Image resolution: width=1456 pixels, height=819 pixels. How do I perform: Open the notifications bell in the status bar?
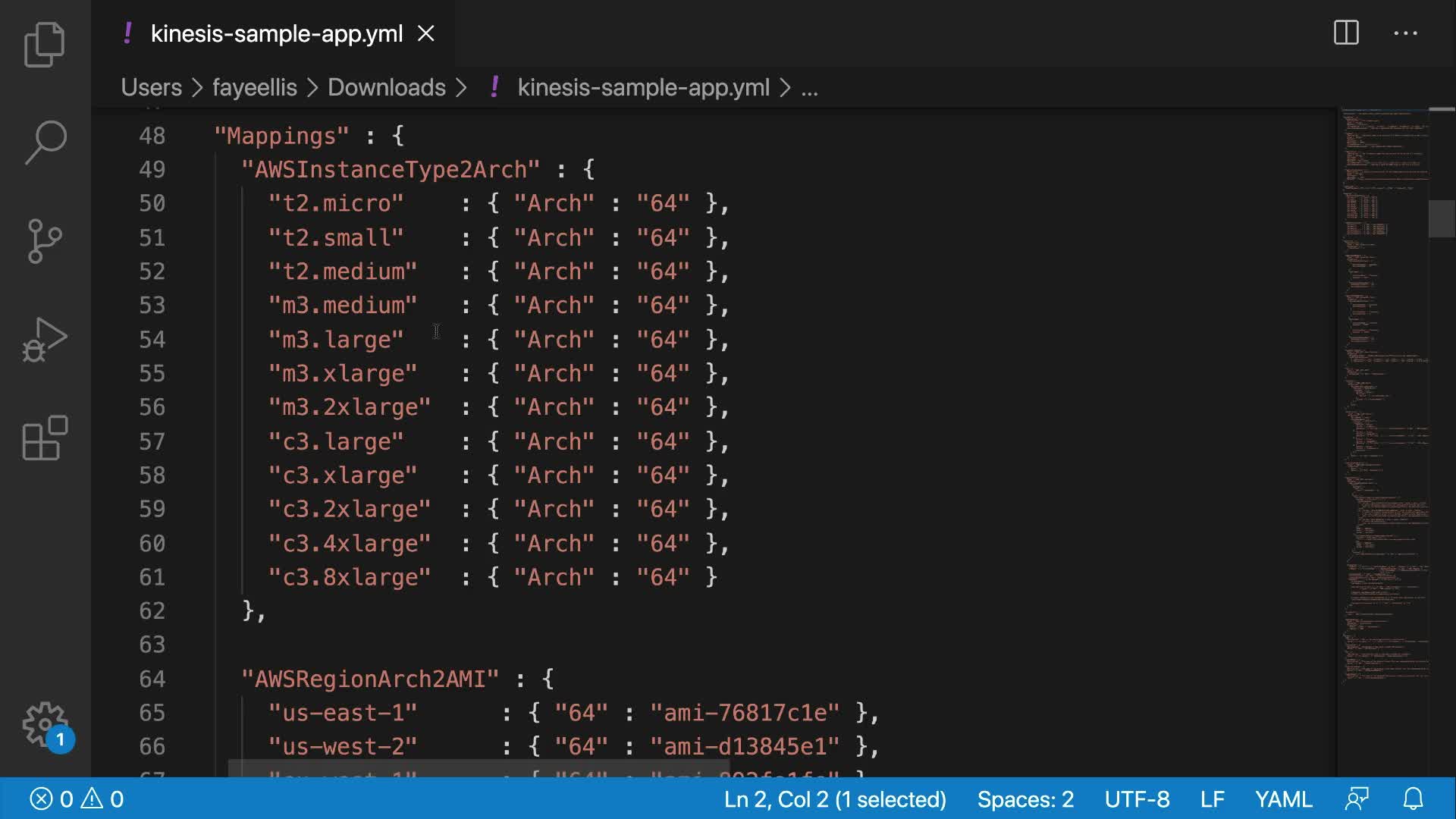[1413, 799]
